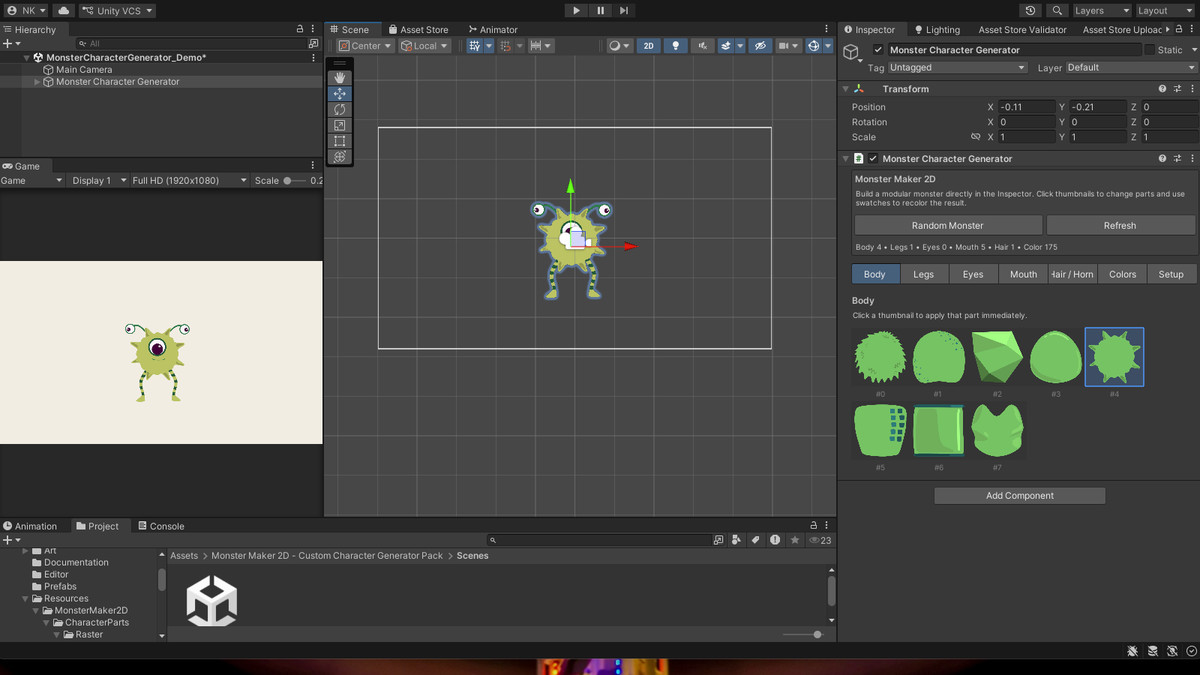Image resolution: width=1200 pixels, height=675 pixels.
Task: Select the Transform tool in Scene overlay
Action: click(x=340, y=157)
